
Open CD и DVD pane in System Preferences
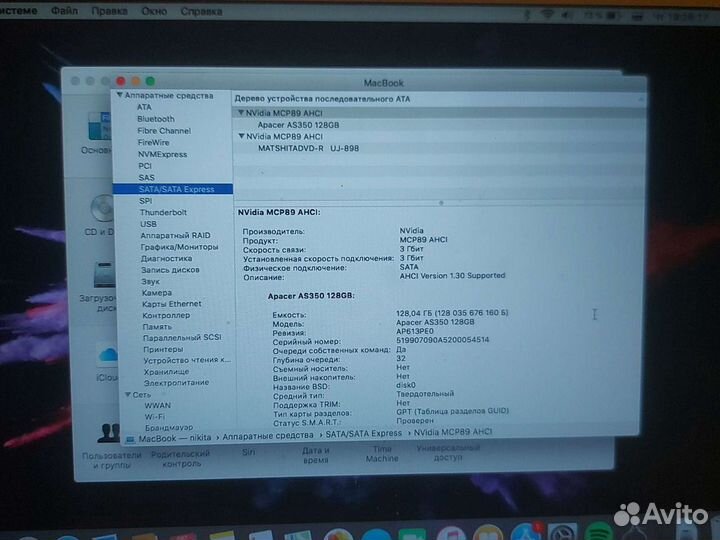coord(100,215)
